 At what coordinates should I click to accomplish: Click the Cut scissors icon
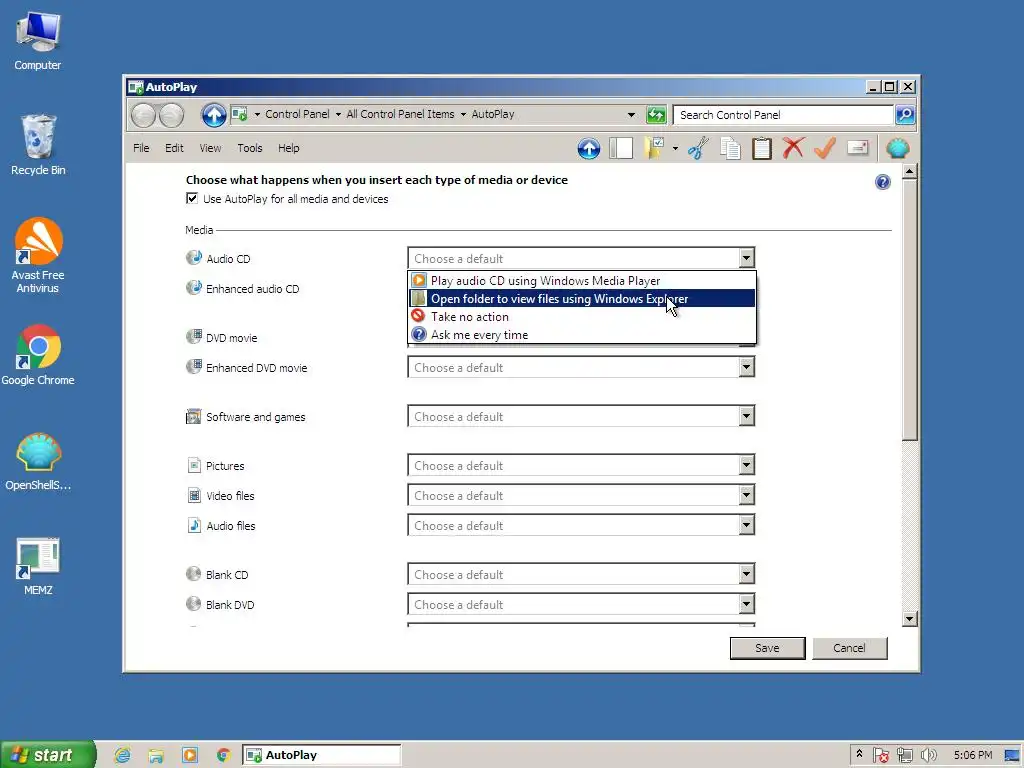pos(697,148)
